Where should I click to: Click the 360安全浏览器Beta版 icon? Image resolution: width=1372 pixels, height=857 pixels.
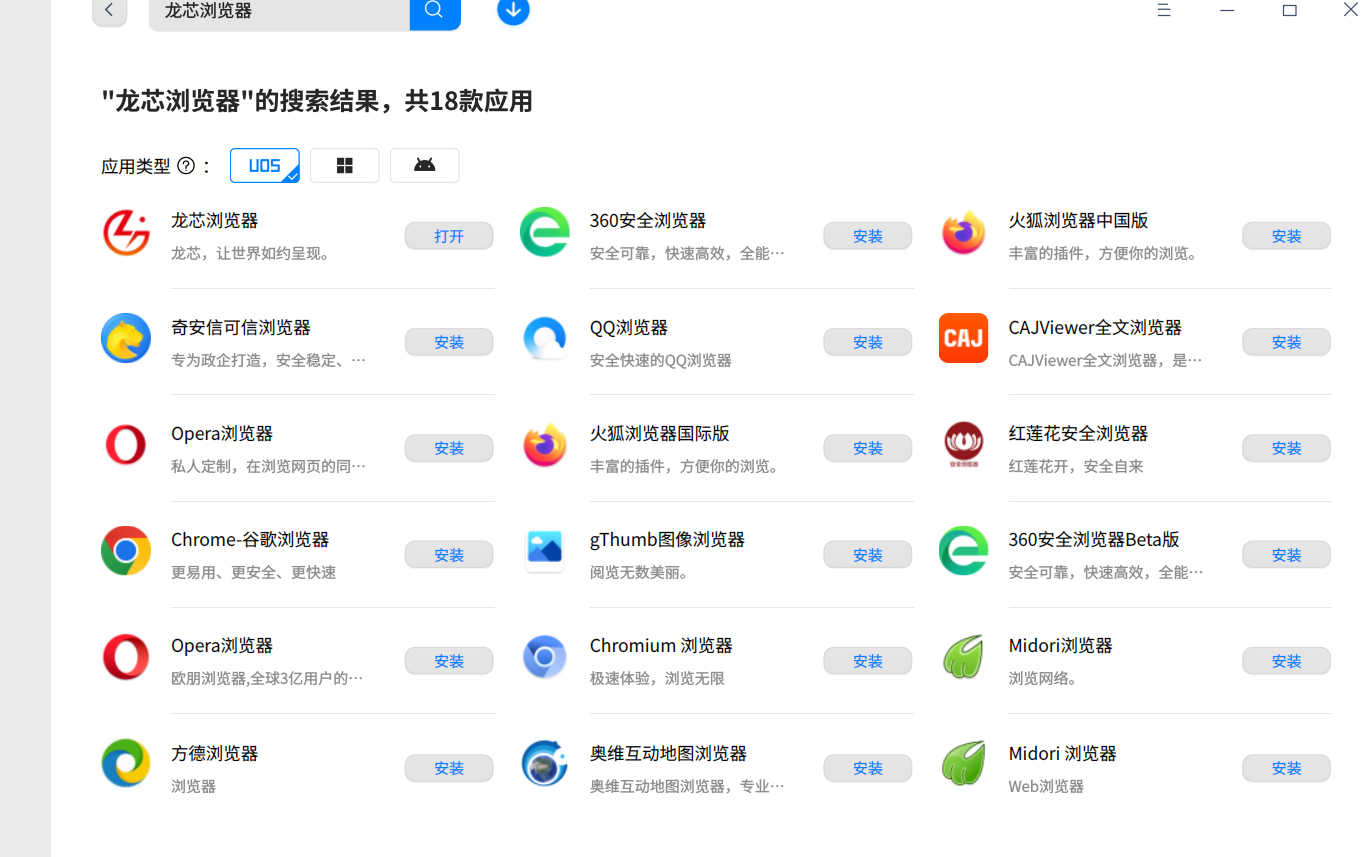pyautogui.click(x=964, y=551)
